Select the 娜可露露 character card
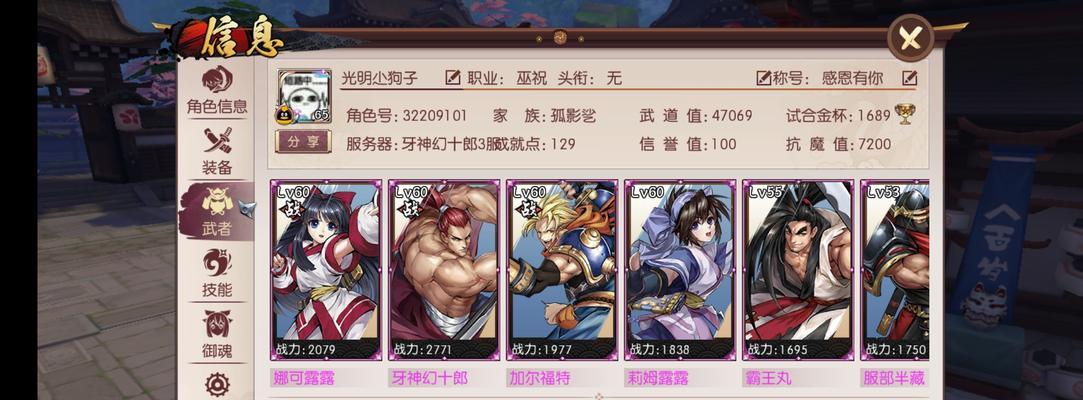The image size is (1083, 400). point(325,270)
